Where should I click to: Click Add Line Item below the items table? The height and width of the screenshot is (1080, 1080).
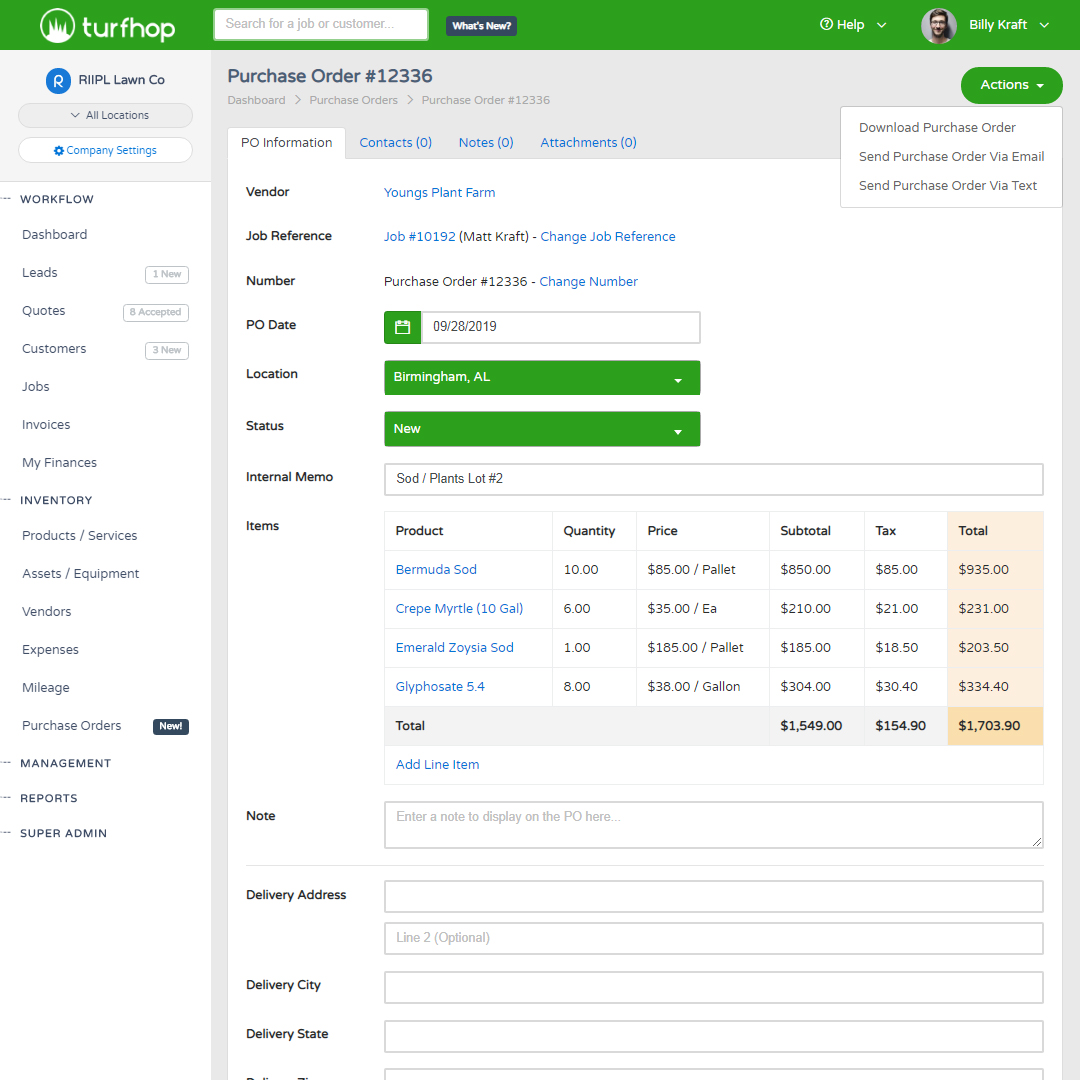(437, 764)
